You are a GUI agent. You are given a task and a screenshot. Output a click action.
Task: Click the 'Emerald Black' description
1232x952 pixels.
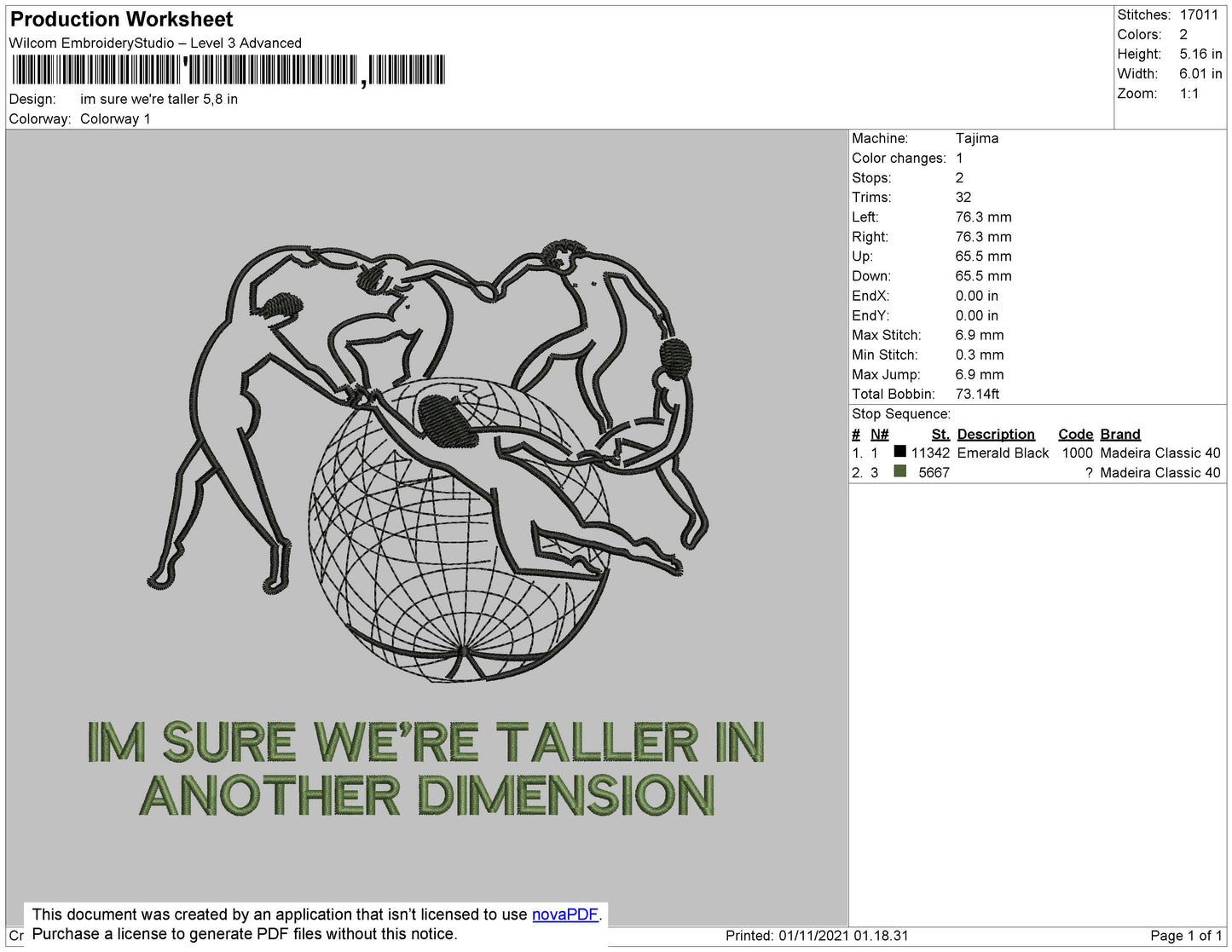(x=1003, y=453)
